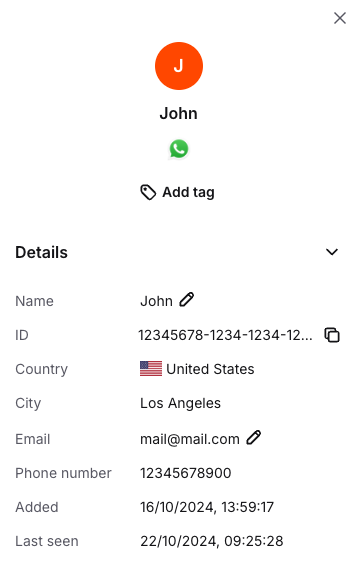Screen dimensions: 364x566
Task: Click the United States flag icon
Action: click(x=151, y=369)
